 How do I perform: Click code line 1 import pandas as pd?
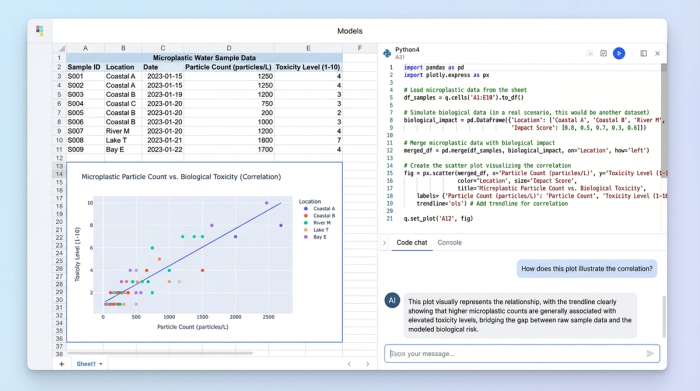(433, 67)
